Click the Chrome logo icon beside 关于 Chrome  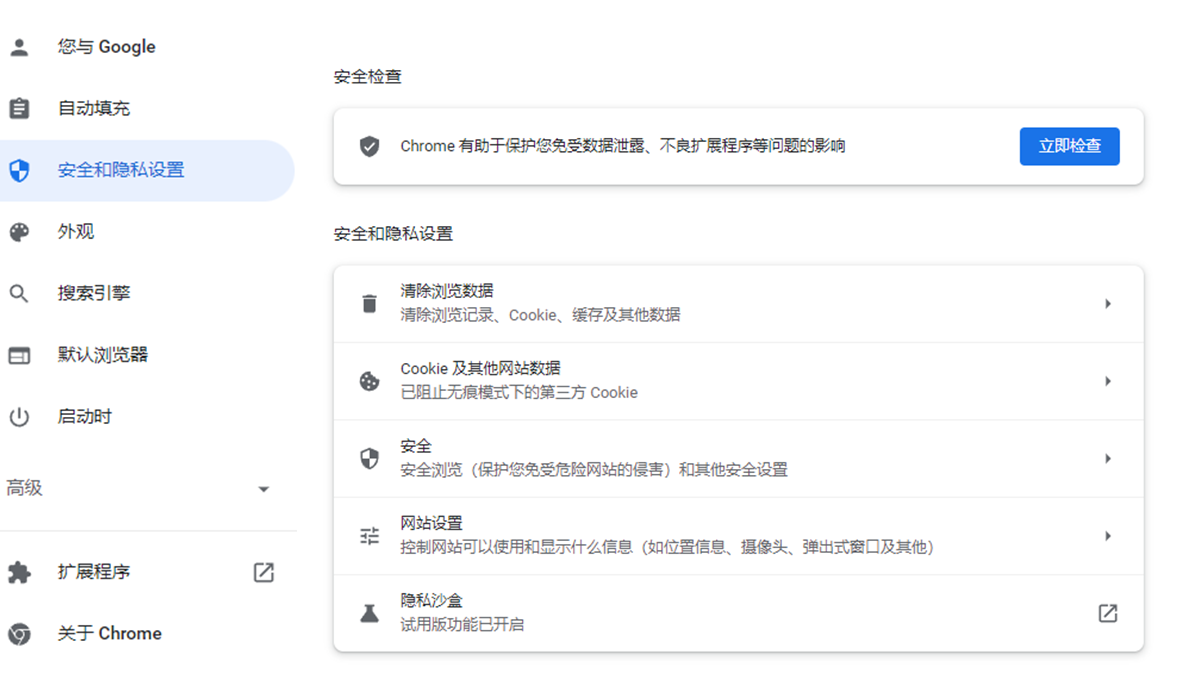pos(19,634)
